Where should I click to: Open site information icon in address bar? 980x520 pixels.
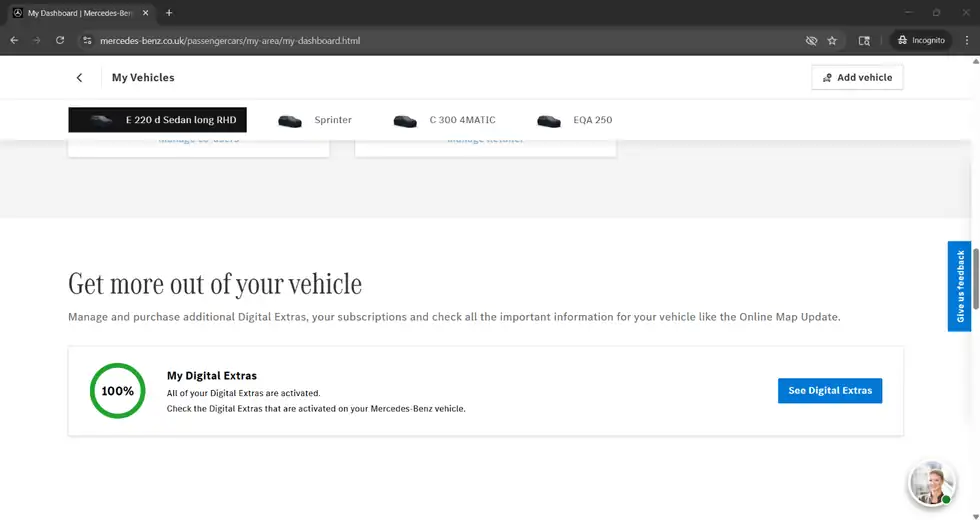click(88, 41)
